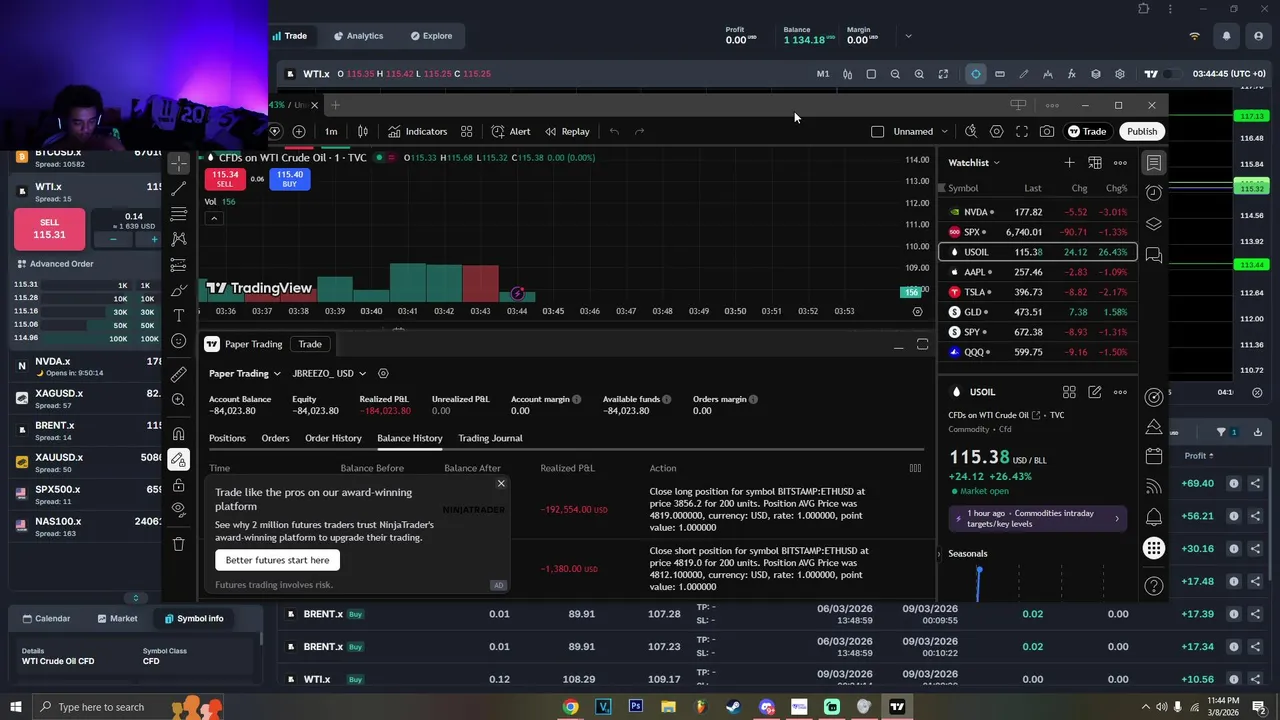Select NVDA row in watchlist
Screen dimensions: 1280x720
pos(1038,212)
